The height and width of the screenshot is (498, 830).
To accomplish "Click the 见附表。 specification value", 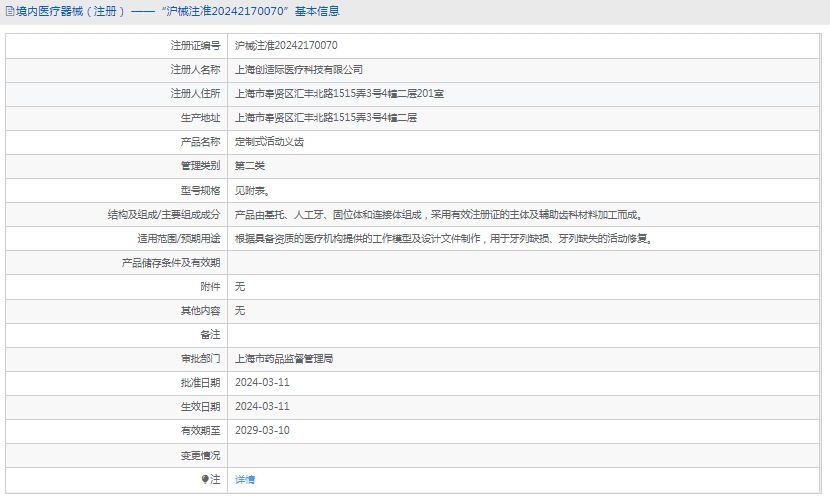I will (252, 190).
